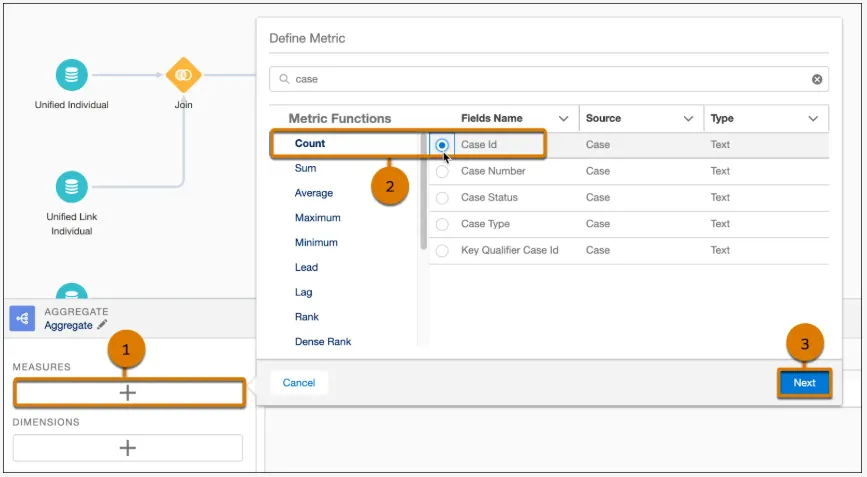867x477 pixels.
Task: Select the Join node icon
Action: click(183, 75)
